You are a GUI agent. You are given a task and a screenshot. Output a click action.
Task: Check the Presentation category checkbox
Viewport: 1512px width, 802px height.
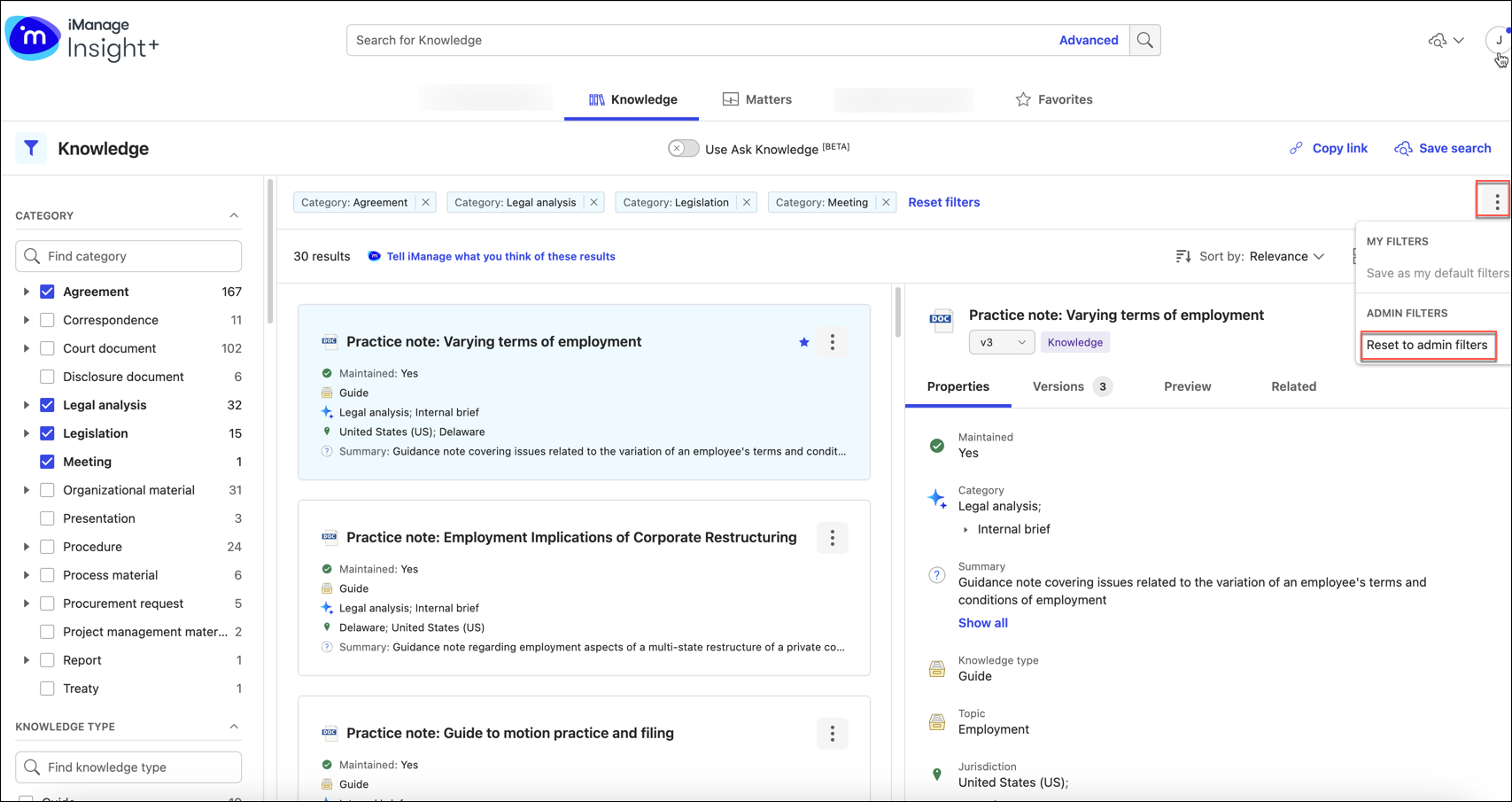click(48, 518)
